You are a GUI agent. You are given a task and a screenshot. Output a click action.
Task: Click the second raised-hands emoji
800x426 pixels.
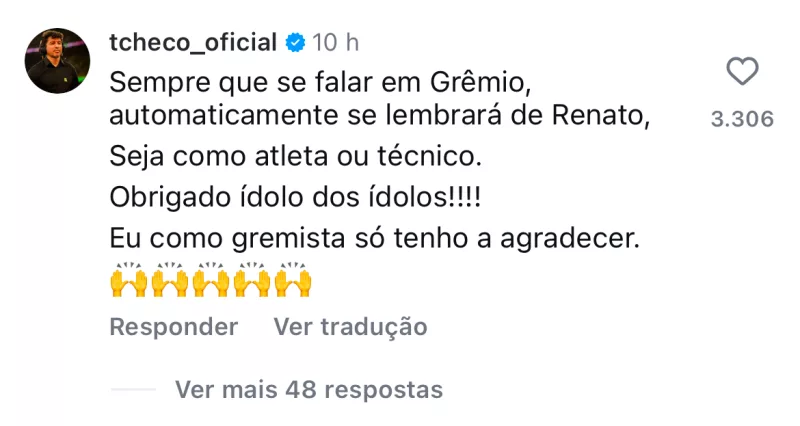[170, 280]
